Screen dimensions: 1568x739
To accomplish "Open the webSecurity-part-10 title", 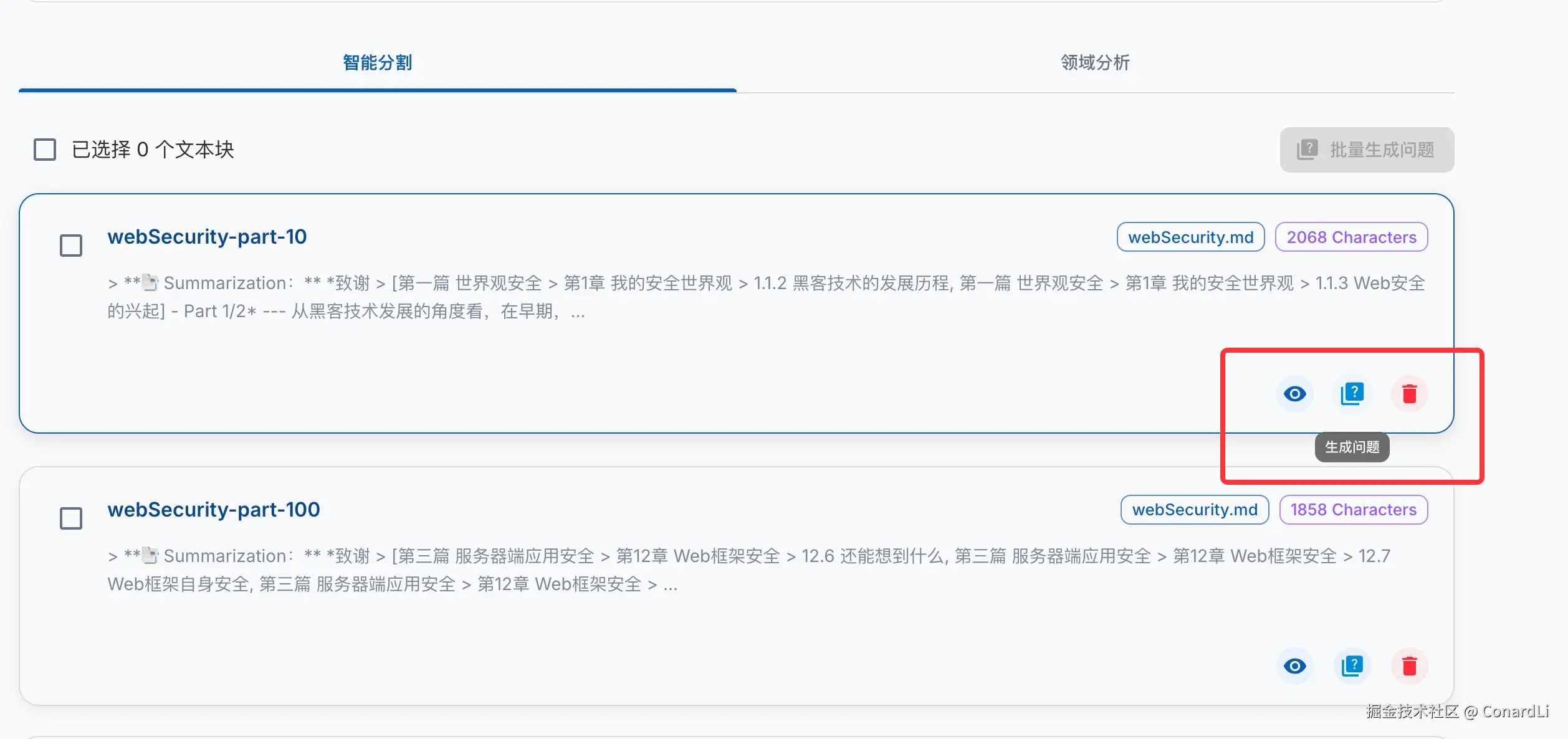I will pyautogui.click(x=207, y=237).
